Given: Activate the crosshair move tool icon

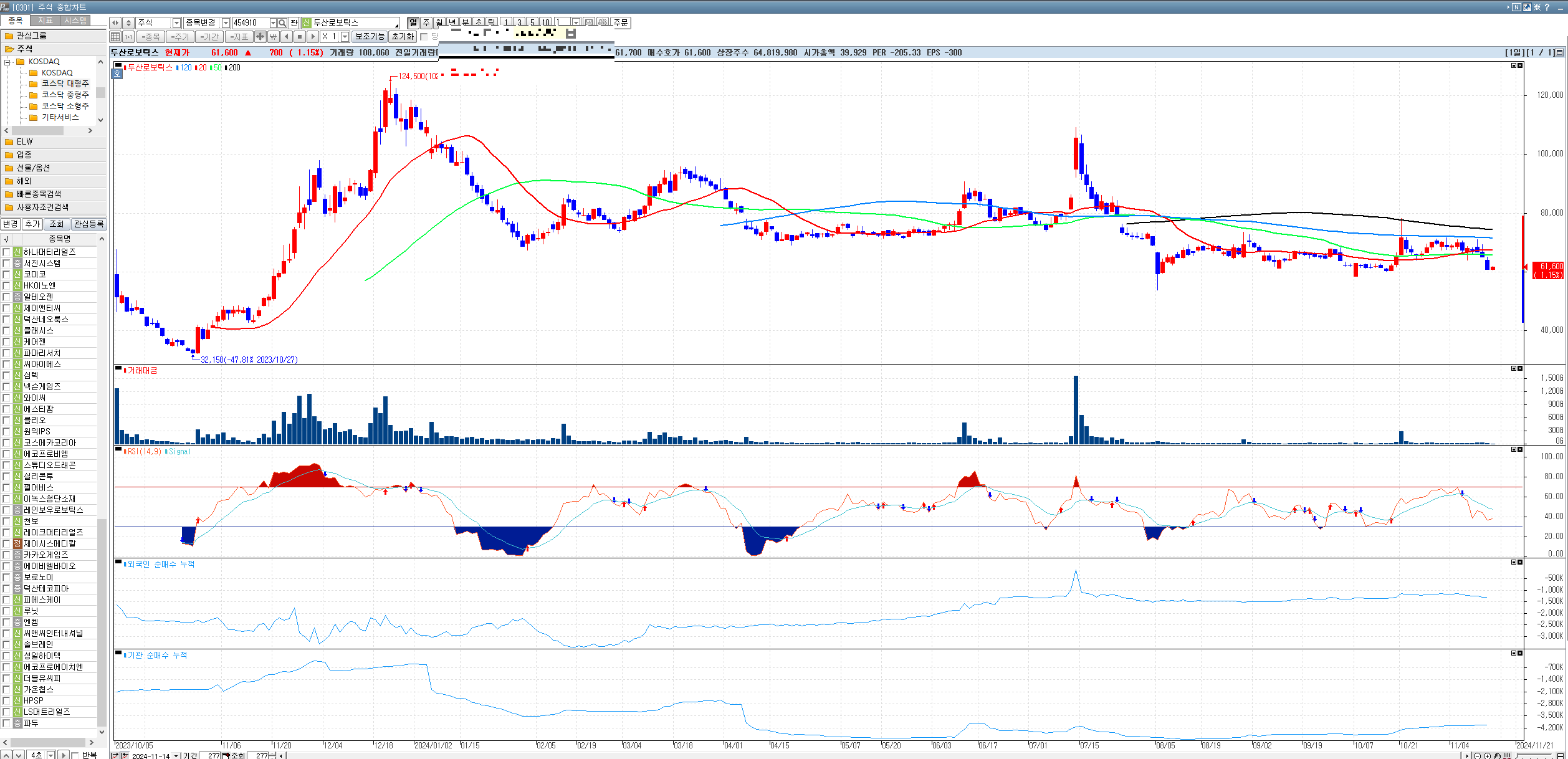Looking at the screenshot, I should [261, 37].
